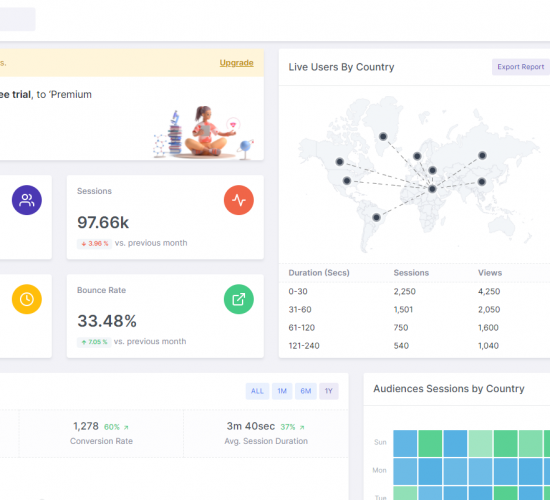Screen dimensions: 550x500
Task: Click the 61-120 duration row
Action: 414,327
